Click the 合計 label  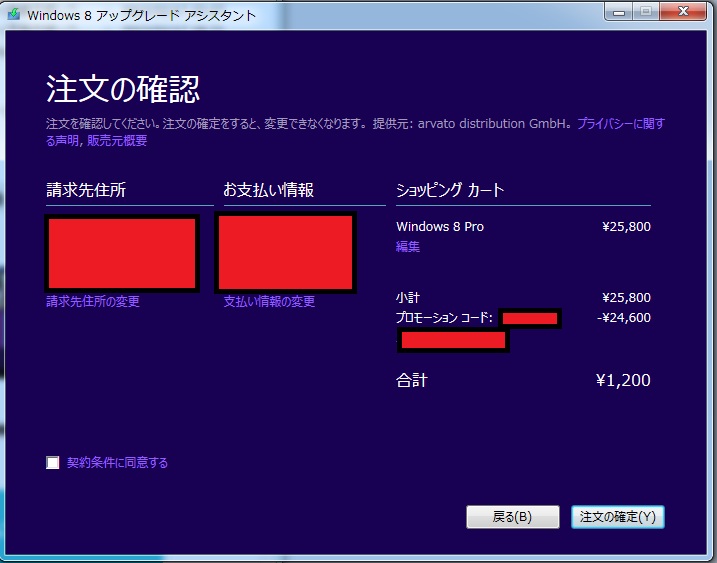tap(412, 380)
